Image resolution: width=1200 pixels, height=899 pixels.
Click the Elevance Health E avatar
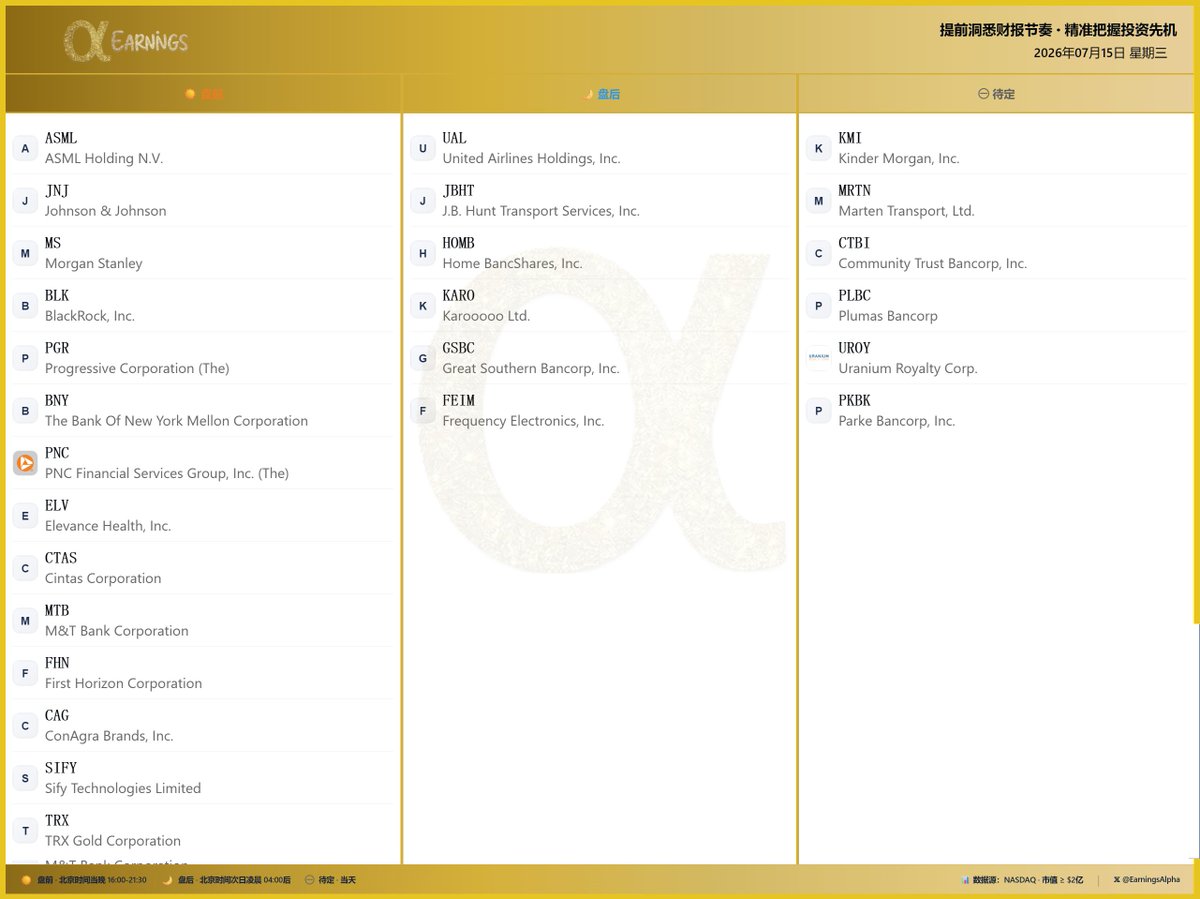pos(25,516)
